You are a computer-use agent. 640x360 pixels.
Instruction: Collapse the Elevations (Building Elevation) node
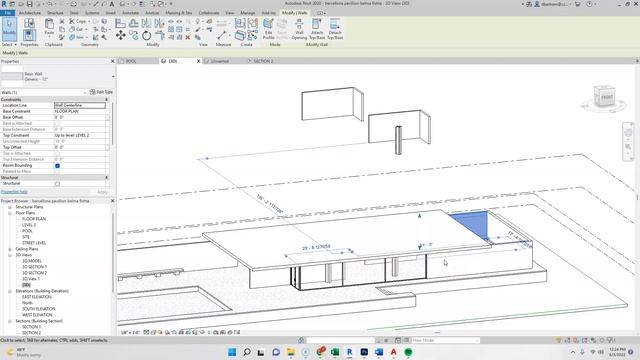10,291
